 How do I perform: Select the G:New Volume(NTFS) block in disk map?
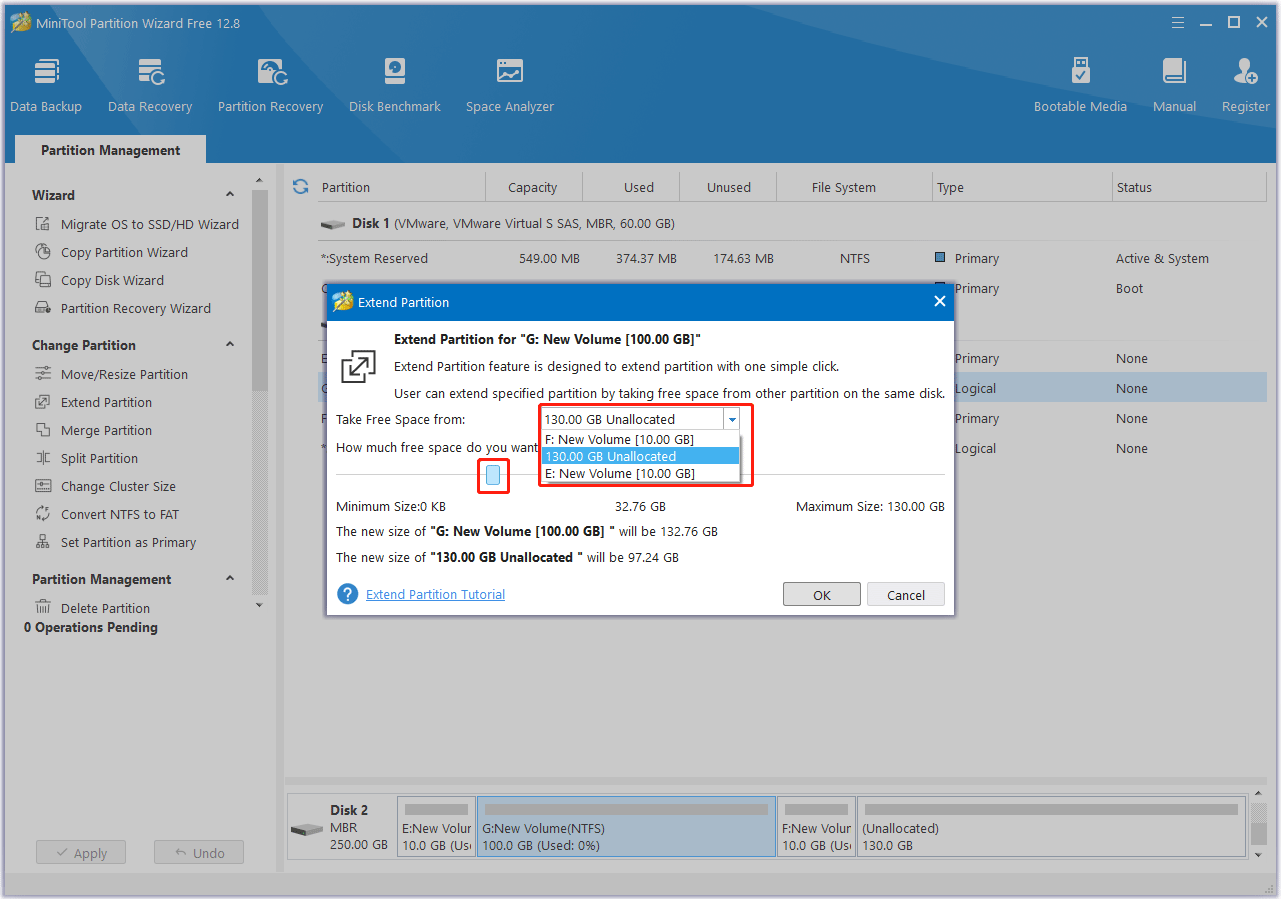tap(626, 826)
